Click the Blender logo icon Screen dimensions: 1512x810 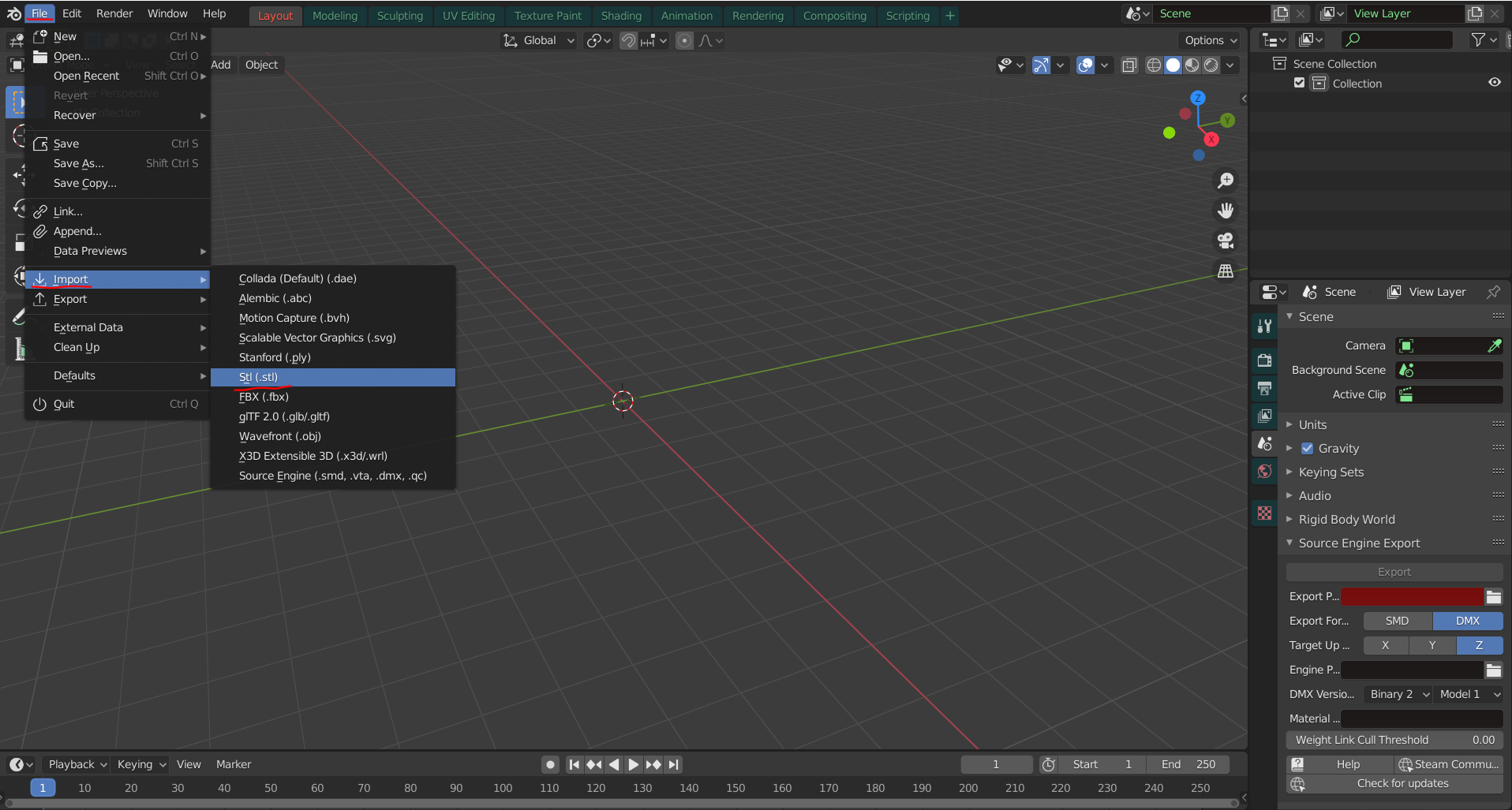click(x=13, y=13)
